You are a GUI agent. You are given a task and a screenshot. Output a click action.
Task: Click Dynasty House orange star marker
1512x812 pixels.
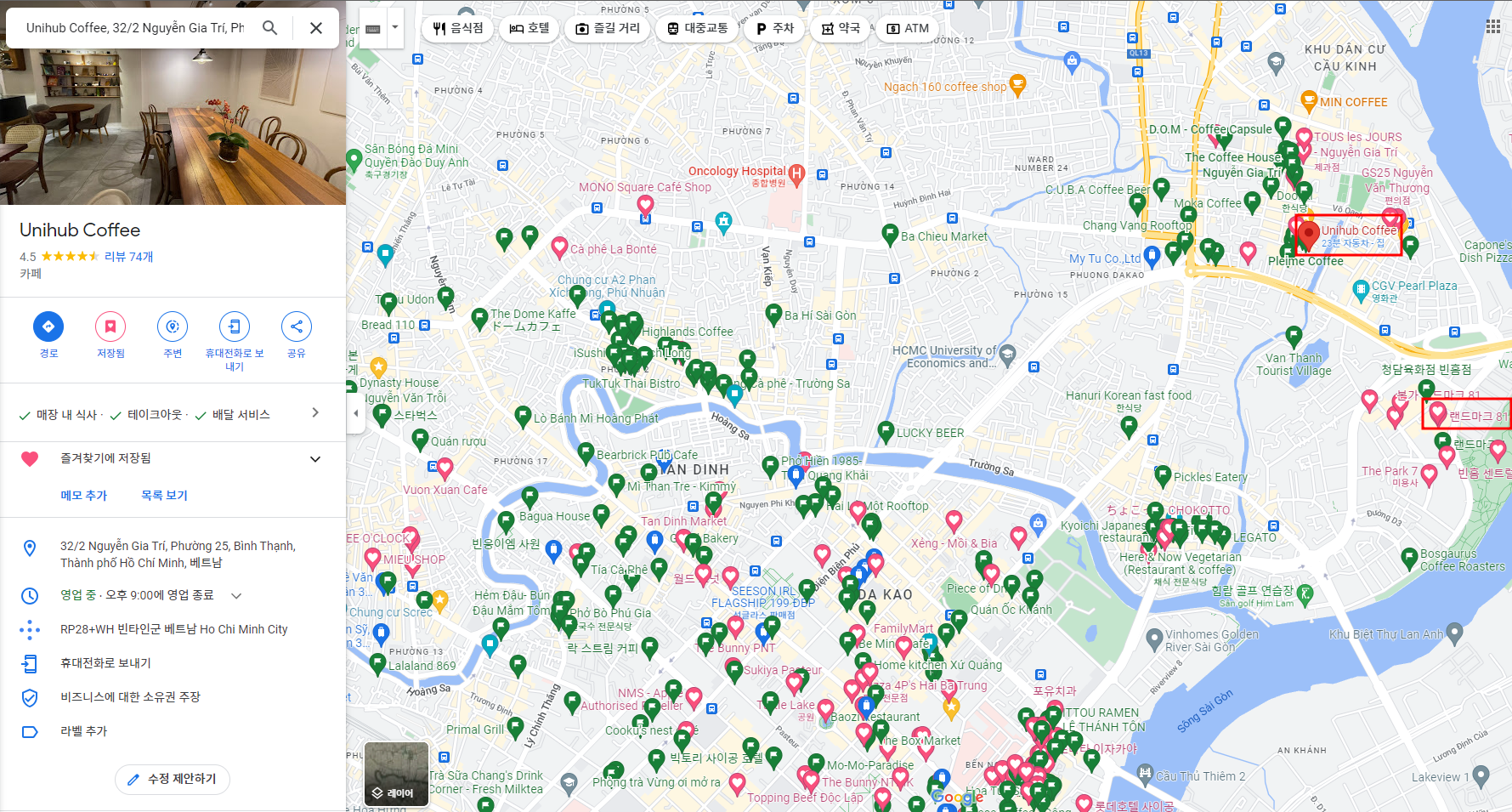point(378,366)
